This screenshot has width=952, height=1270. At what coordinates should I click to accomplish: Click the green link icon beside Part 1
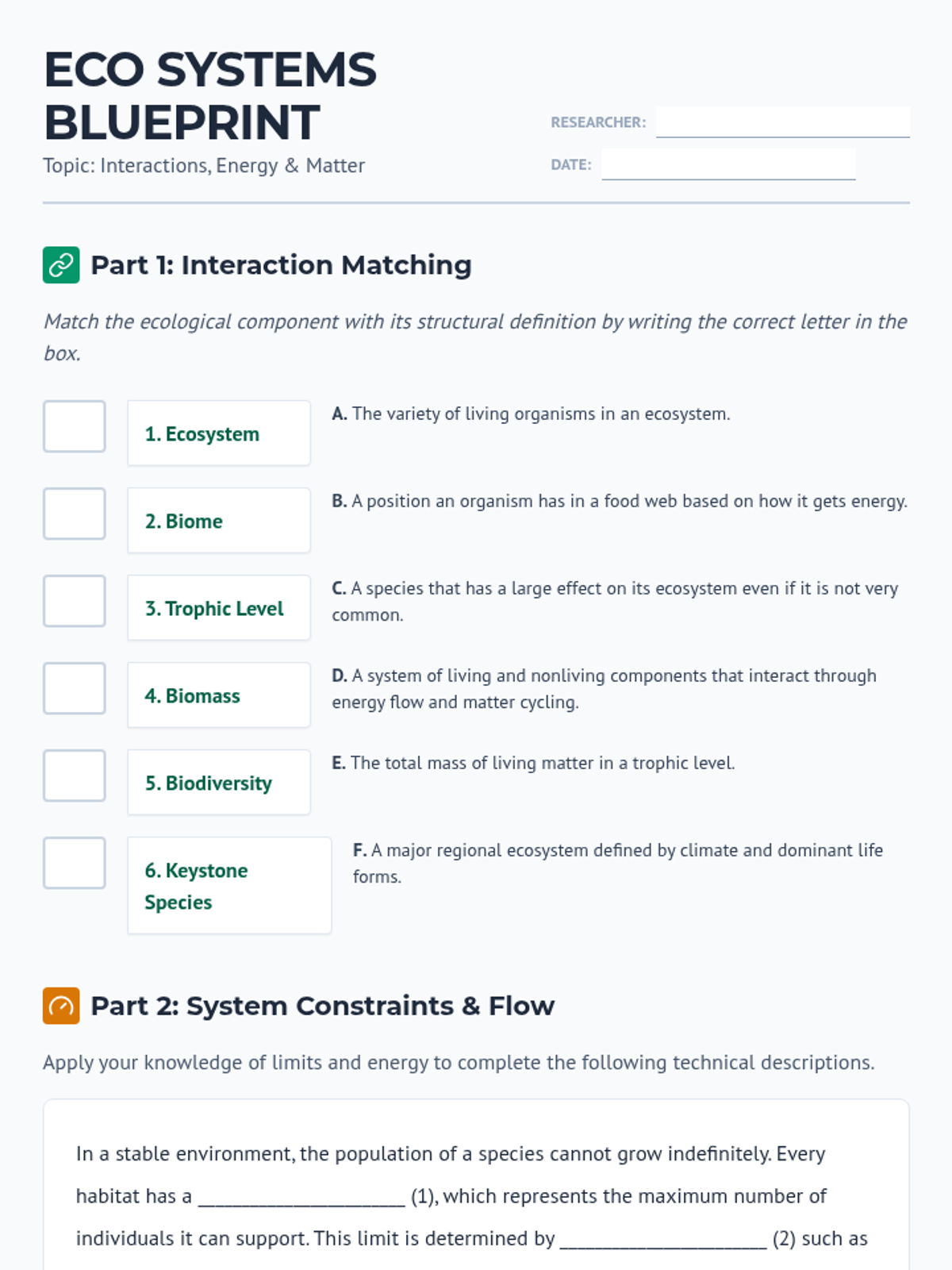pyautogui.click(x=61, y=265)
